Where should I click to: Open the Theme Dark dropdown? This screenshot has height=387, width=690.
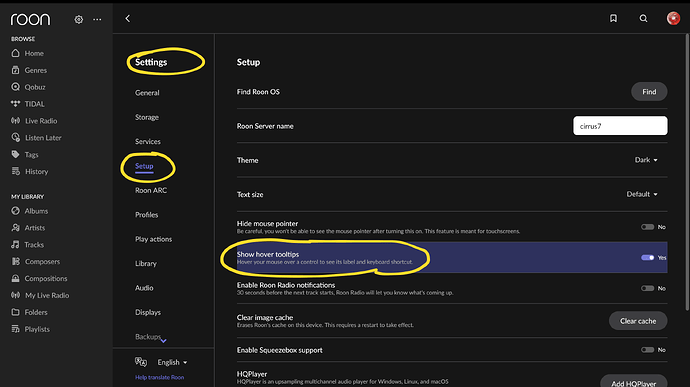click(x=646, y=160)
